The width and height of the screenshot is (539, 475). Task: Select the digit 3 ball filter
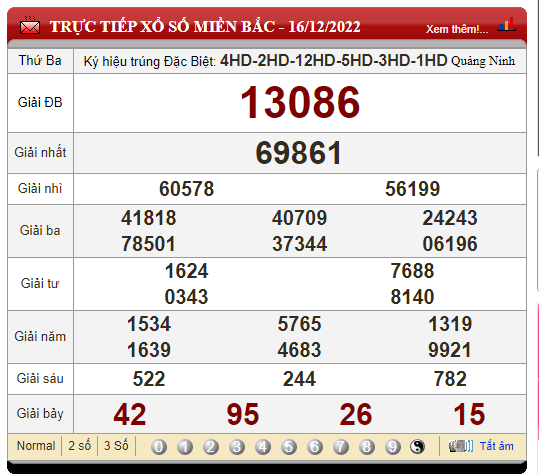click(237, 447)
